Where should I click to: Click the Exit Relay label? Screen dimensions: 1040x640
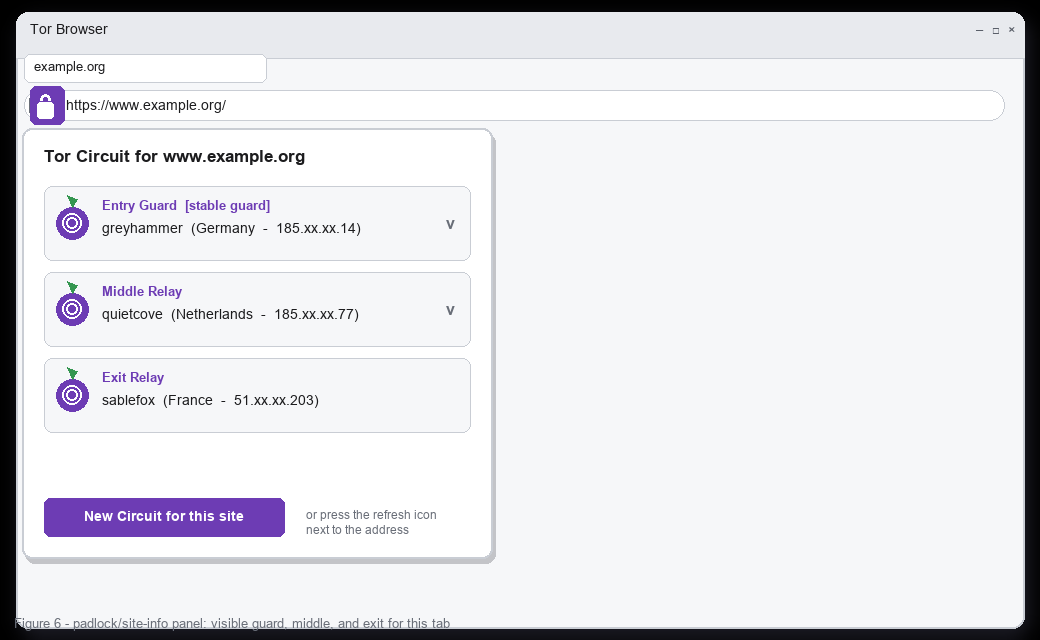click(133, 377)
